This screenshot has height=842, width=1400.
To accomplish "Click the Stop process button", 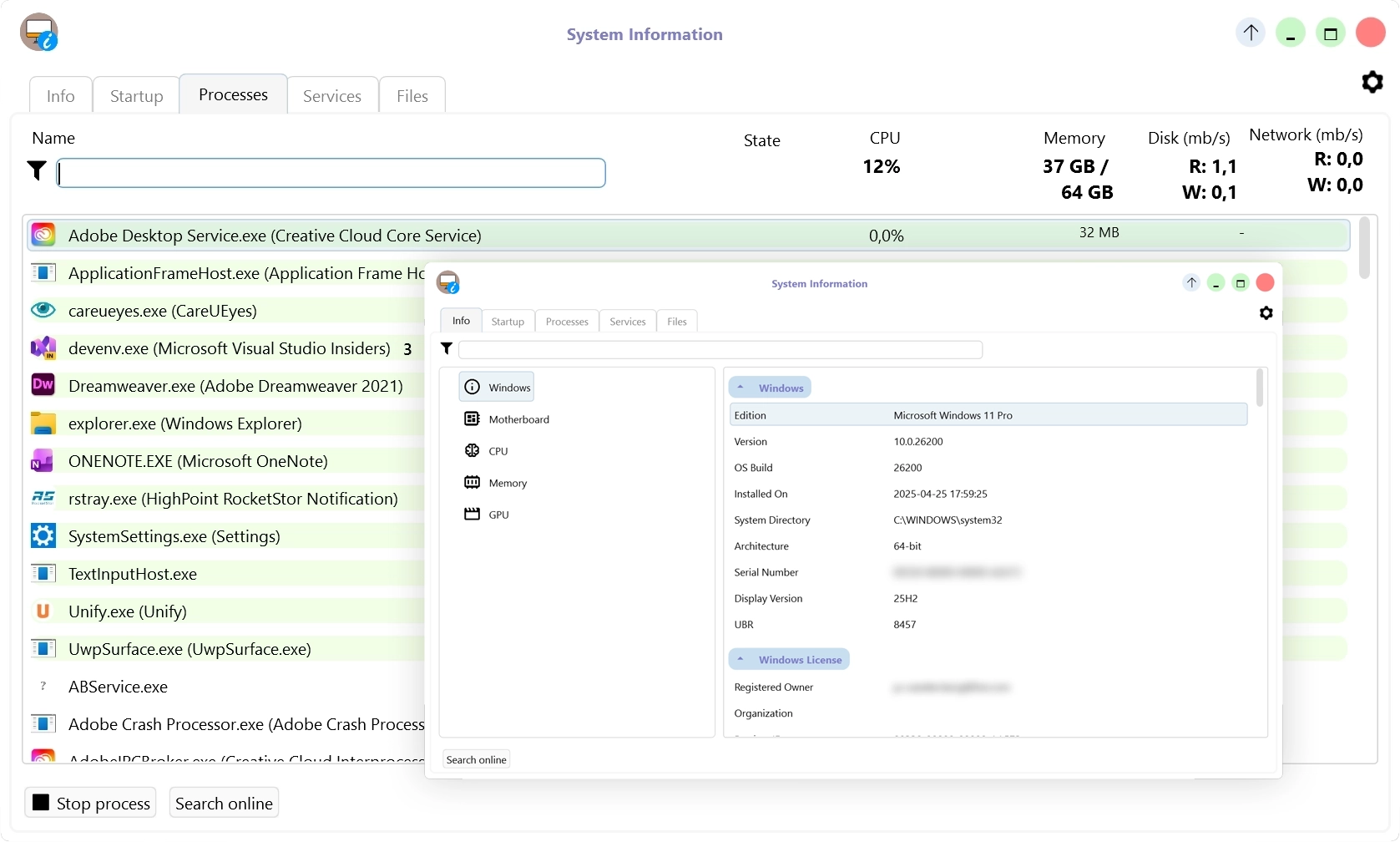I will tap(91, 803).
